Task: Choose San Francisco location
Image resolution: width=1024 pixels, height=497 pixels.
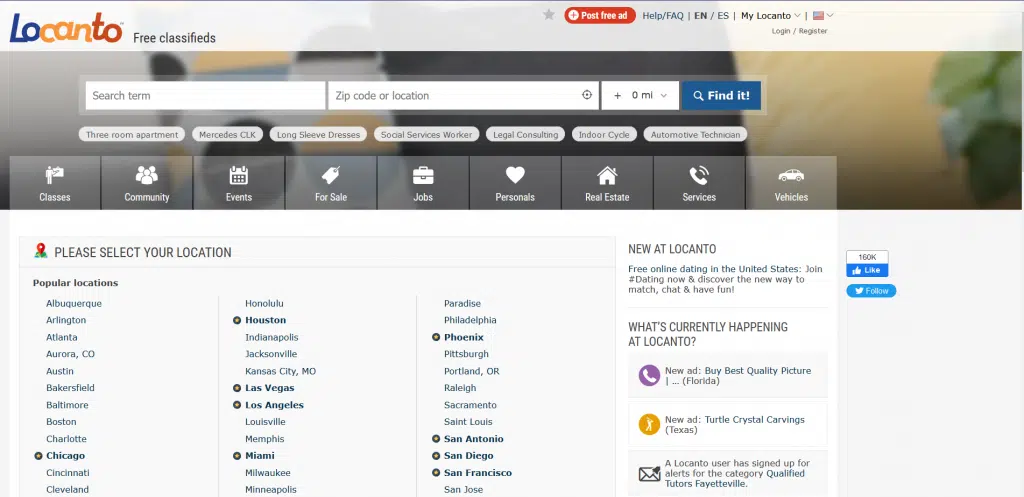Action: [x=478, y=473]
